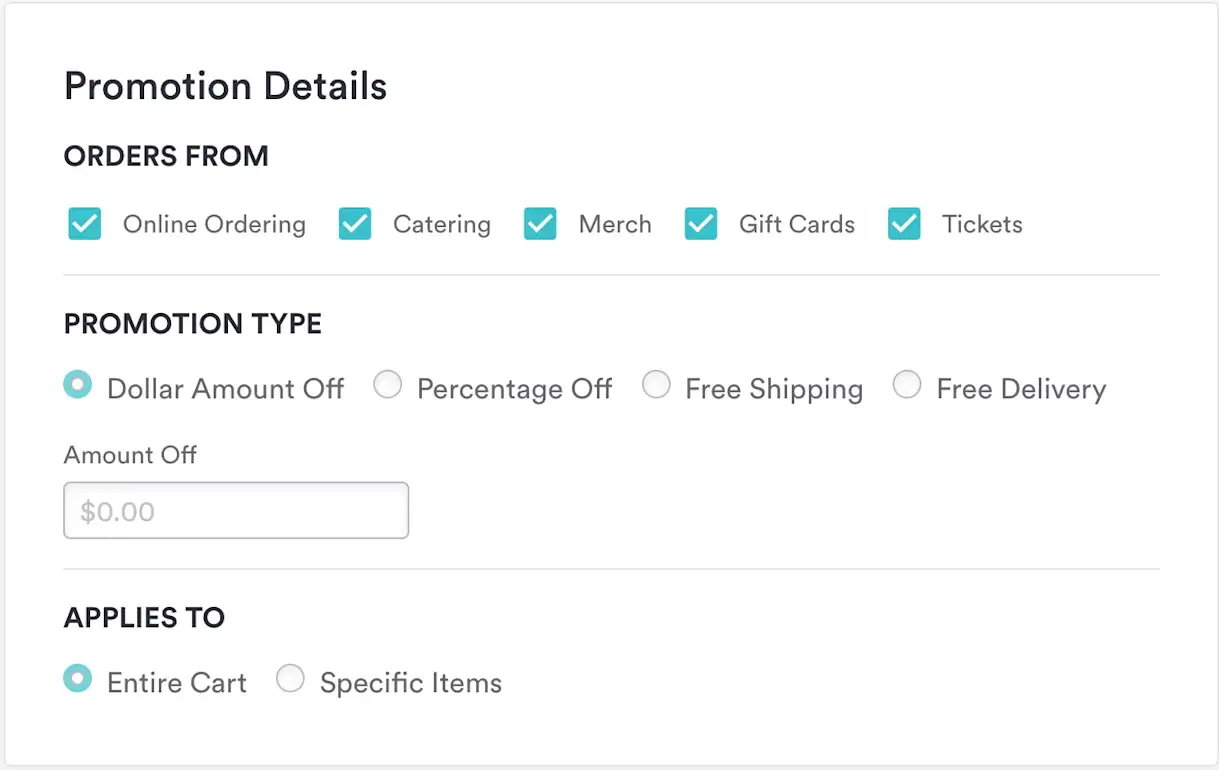This screenshot has width=1219, height=770.
Task: Pick the Free Shipping radio button
Action: [656, 385]
